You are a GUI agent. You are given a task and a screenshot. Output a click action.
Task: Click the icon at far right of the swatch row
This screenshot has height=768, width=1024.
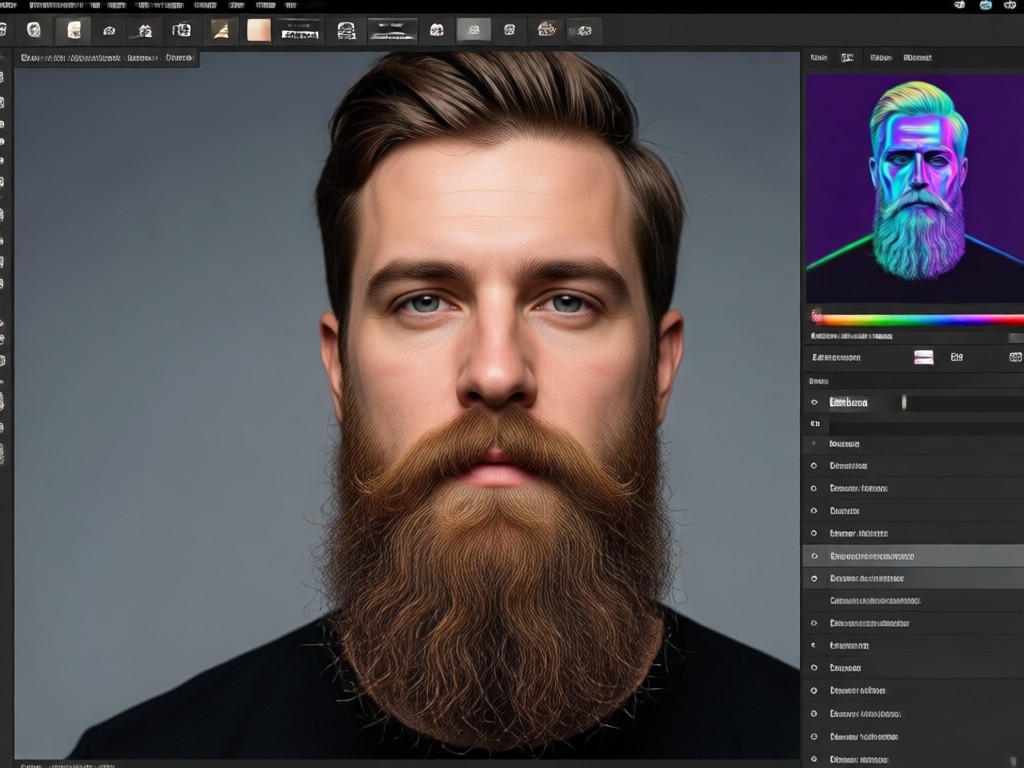1016,357
